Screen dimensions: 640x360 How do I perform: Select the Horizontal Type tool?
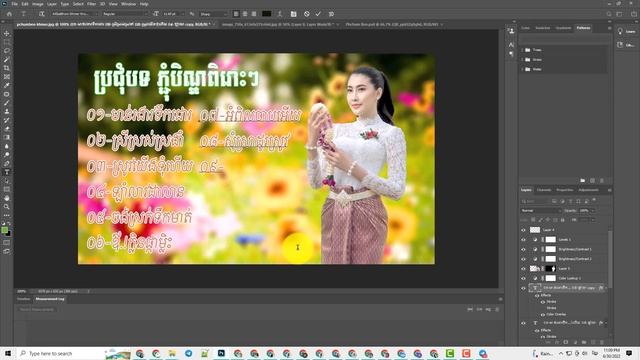click(x=7, y=172)
